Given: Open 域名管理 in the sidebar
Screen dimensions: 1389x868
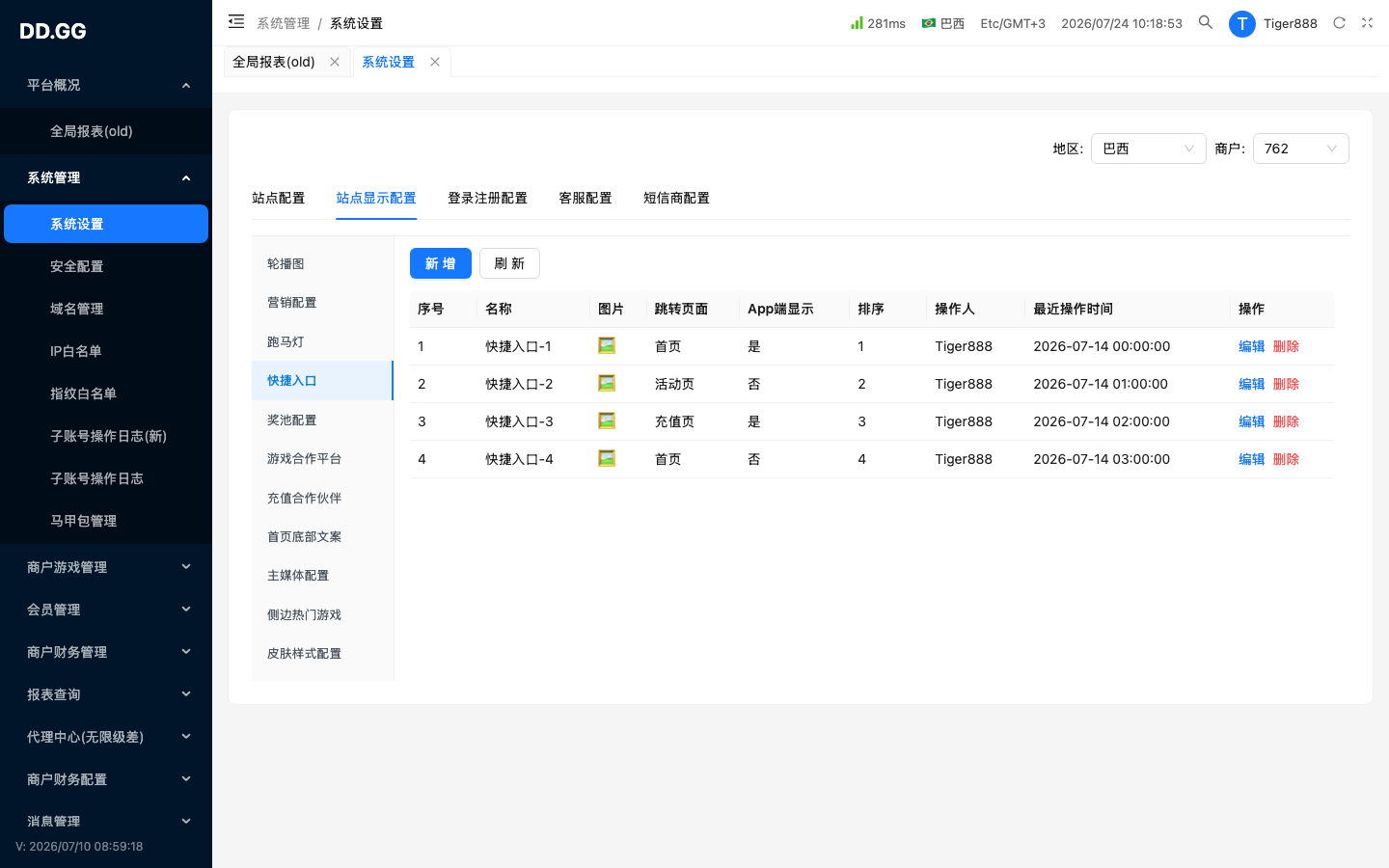Looking at the screenshot, I should point(106,309).
